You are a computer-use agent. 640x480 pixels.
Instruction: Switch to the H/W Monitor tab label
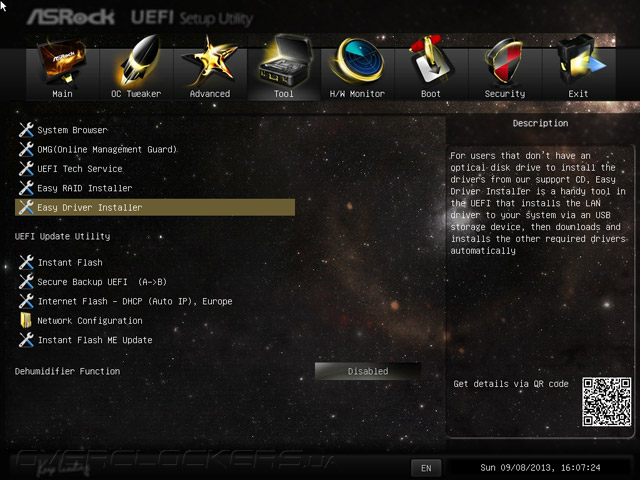[357, 94]
